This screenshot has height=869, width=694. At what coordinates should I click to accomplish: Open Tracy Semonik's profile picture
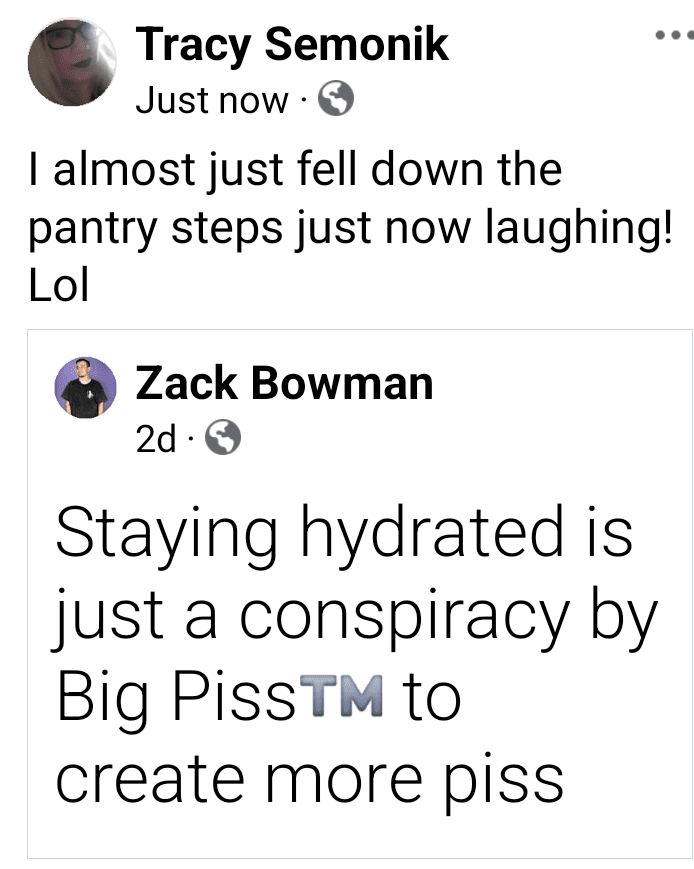pyautogui.click(x=69, y=63)
